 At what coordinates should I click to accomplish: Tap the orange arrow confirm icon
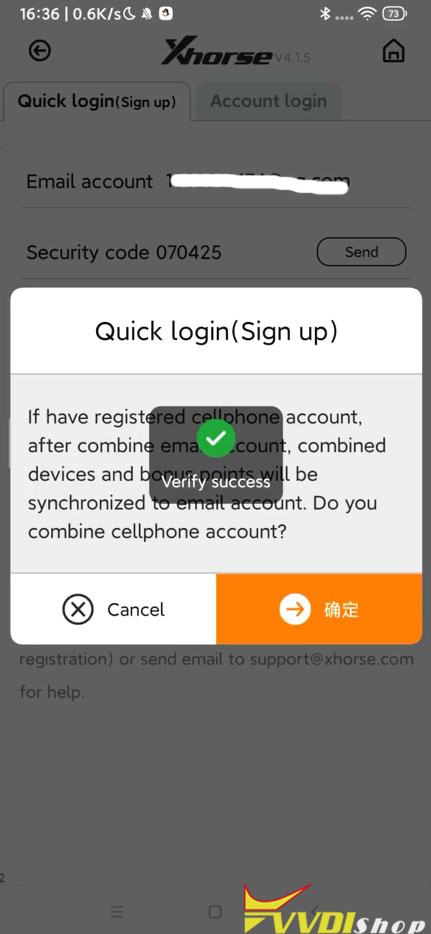295,609
